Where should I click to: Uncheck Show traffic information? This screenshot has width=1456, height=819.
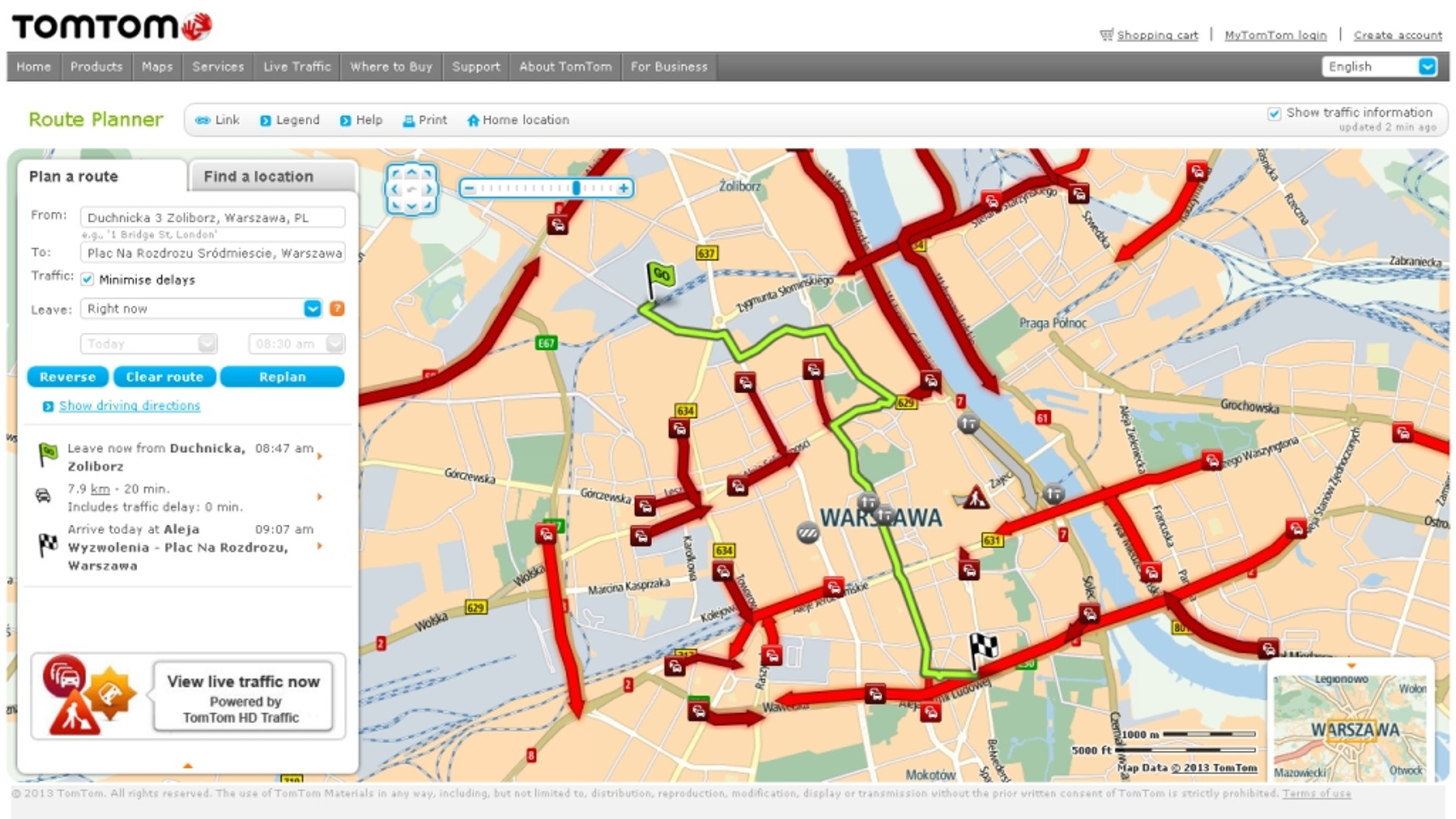1274,111
